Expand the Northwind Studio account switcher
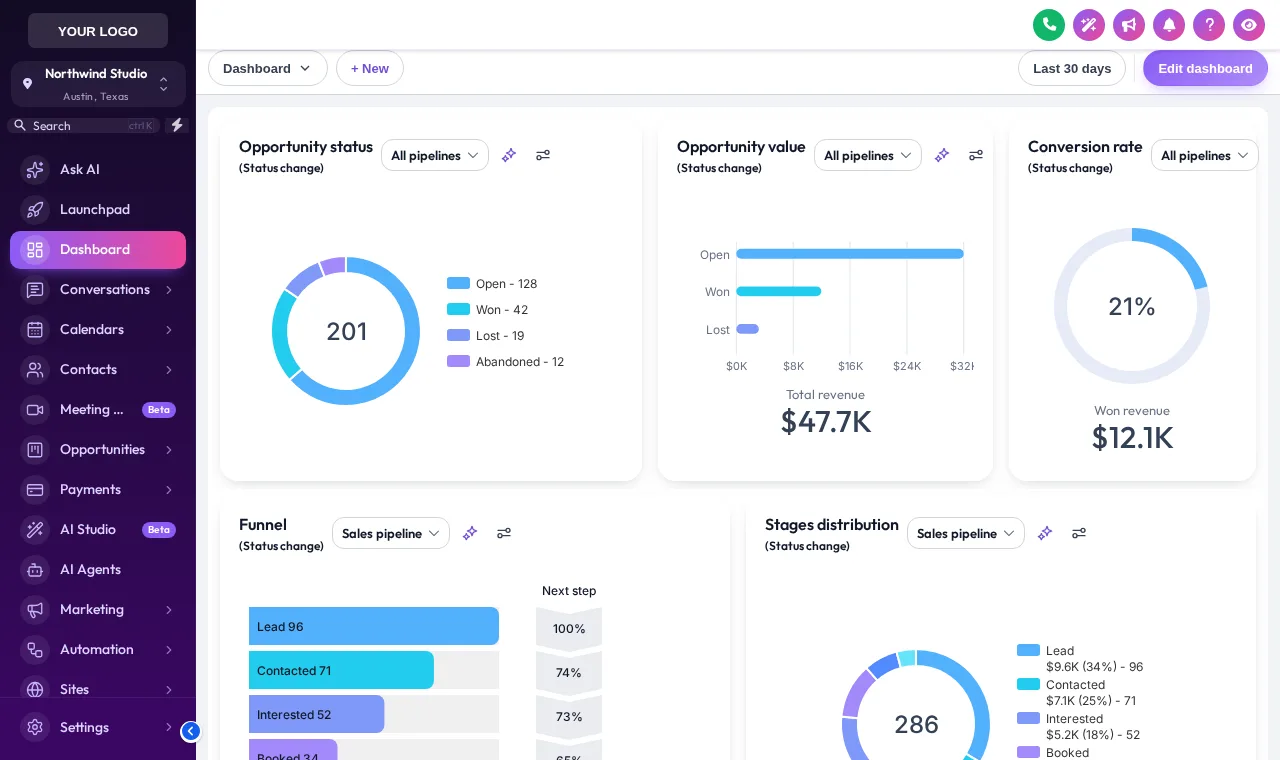Image resolution: width=1280 pixels, height=760 pixels. 98,84
